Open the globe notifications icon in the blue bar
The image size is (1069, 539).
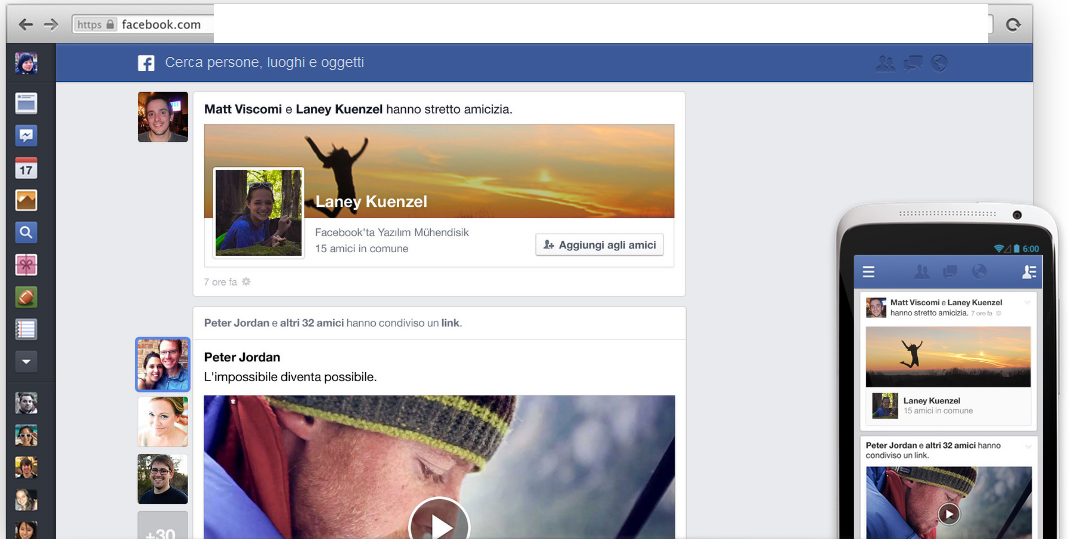(939, 63)
